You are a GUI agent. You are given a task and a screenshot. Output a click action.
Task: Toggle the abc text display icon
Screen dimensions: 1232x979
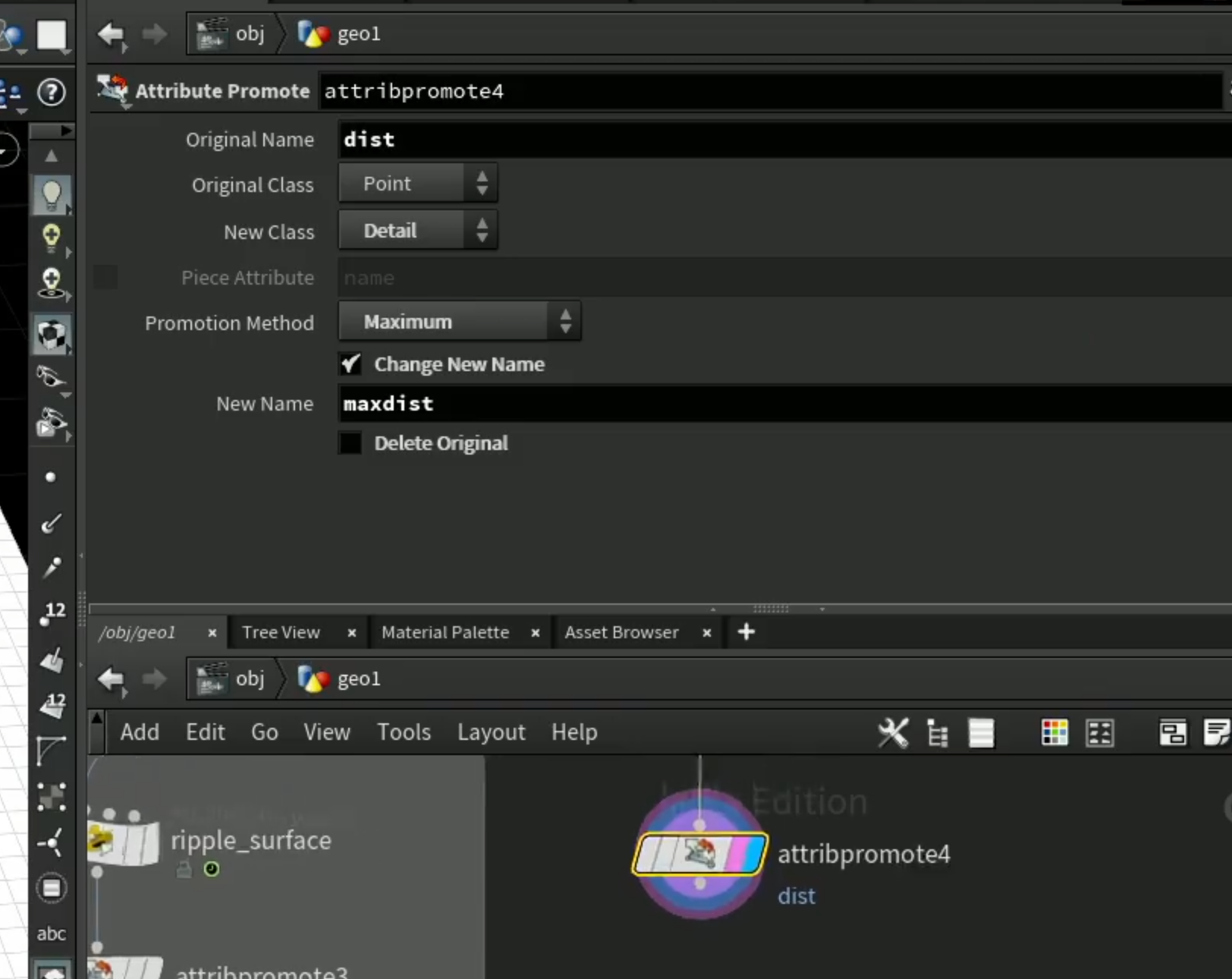tap(52, 933)
